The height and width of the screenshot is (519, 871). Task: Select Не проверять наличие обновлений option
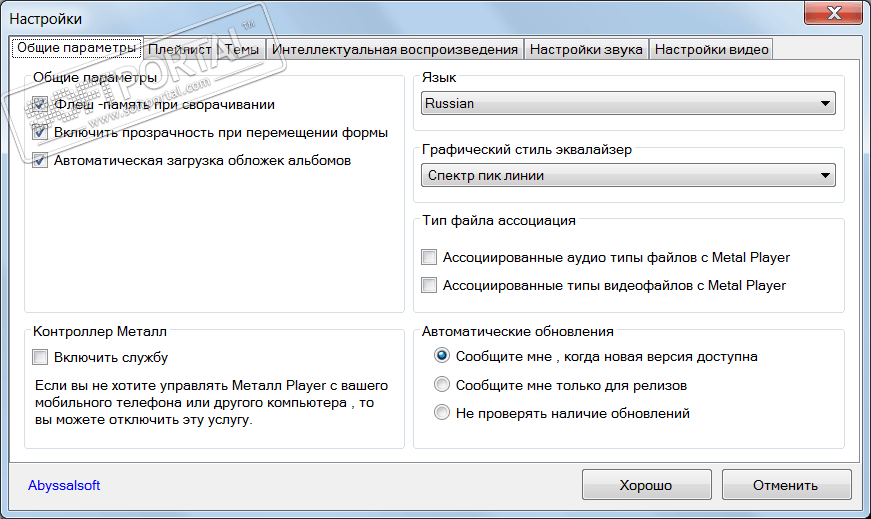coord(442,413)
